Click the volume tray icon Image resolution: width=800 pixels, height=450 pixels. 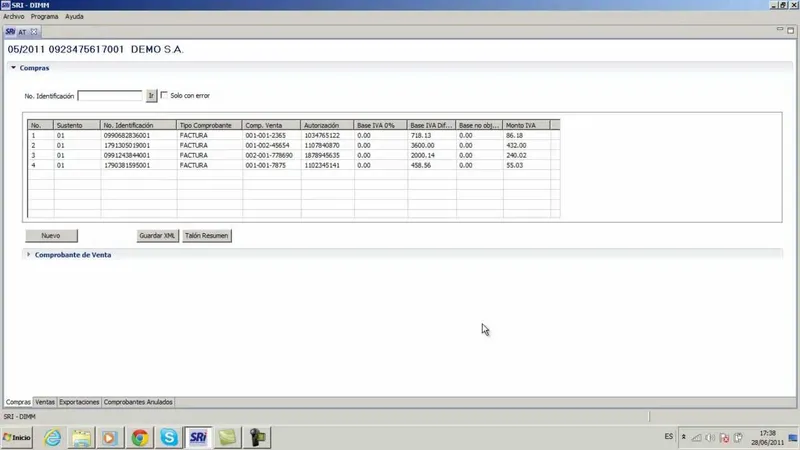(x=710, y=437)
